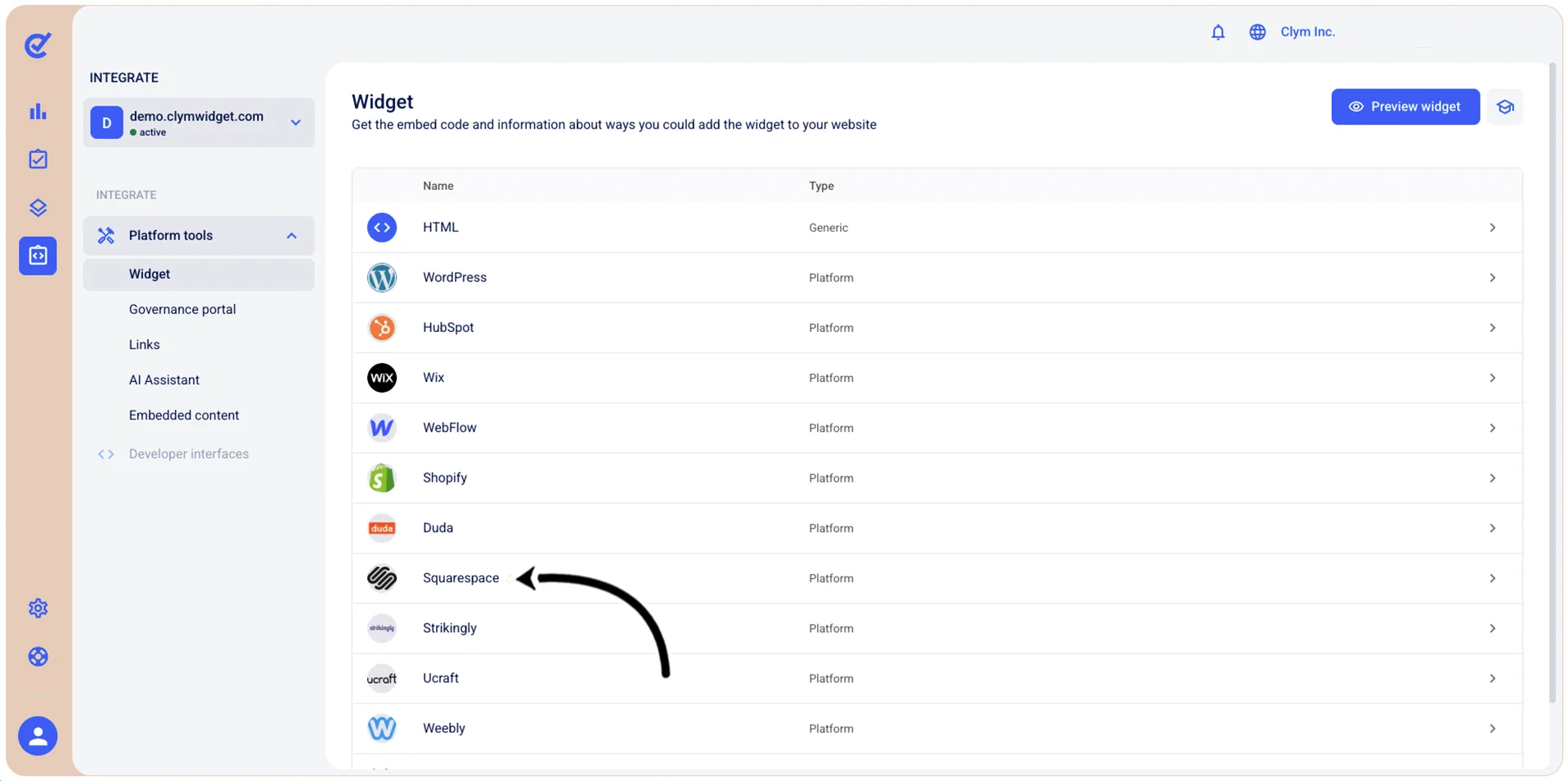Click the HTML code icon
1568x781 pixels.
click(x=382, y=227)
